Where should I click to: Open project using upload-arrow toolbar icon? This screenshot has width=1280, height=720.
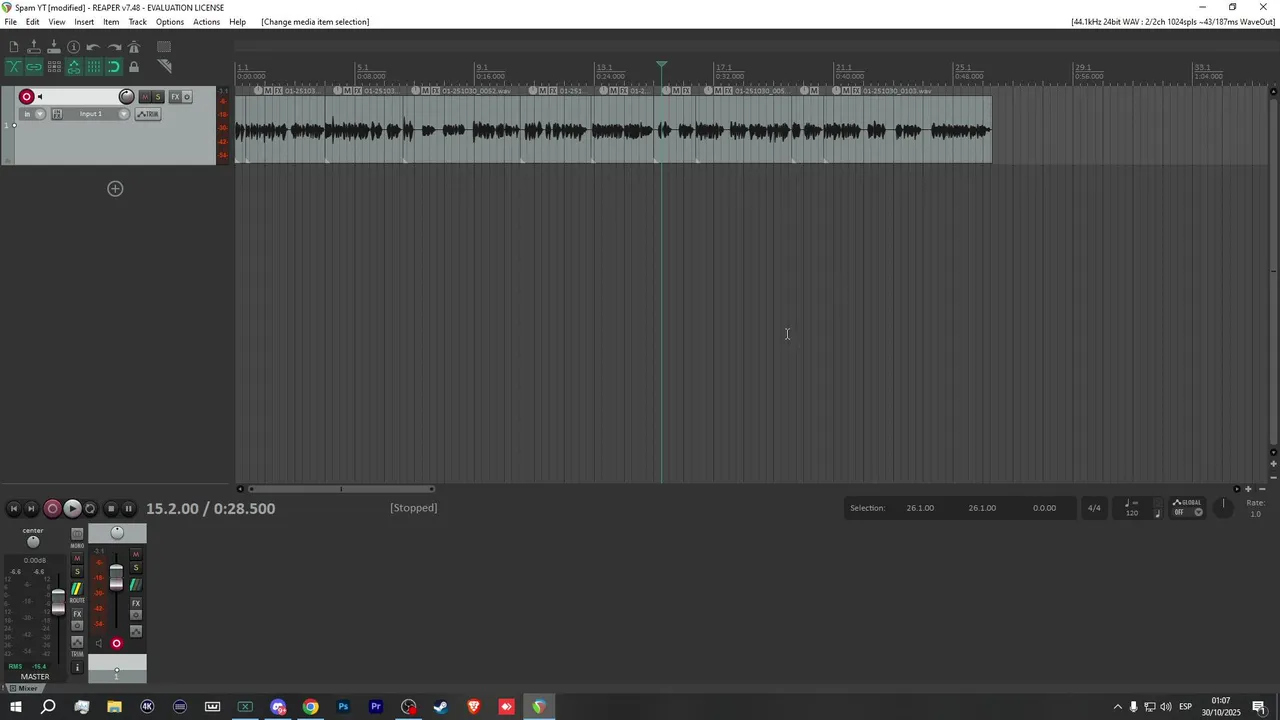pos(34,47)
